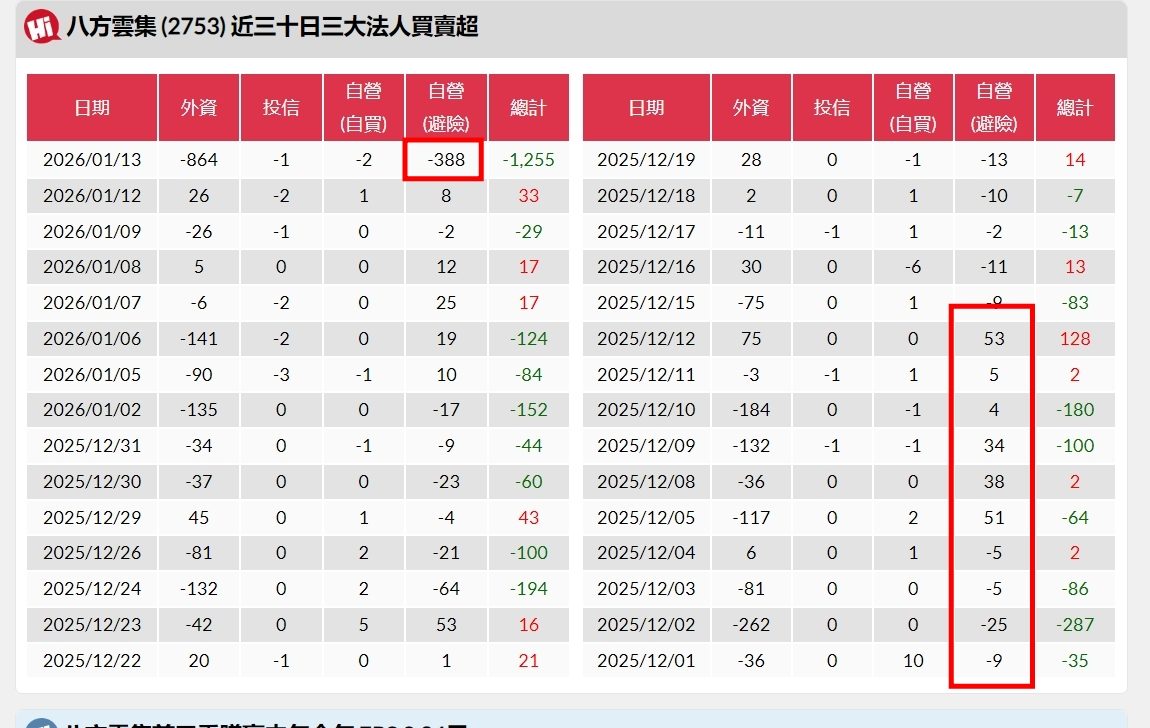1150x728 pixels.
Task: Select the date cell 2026/01/02
Action: [x=92, y=410]
